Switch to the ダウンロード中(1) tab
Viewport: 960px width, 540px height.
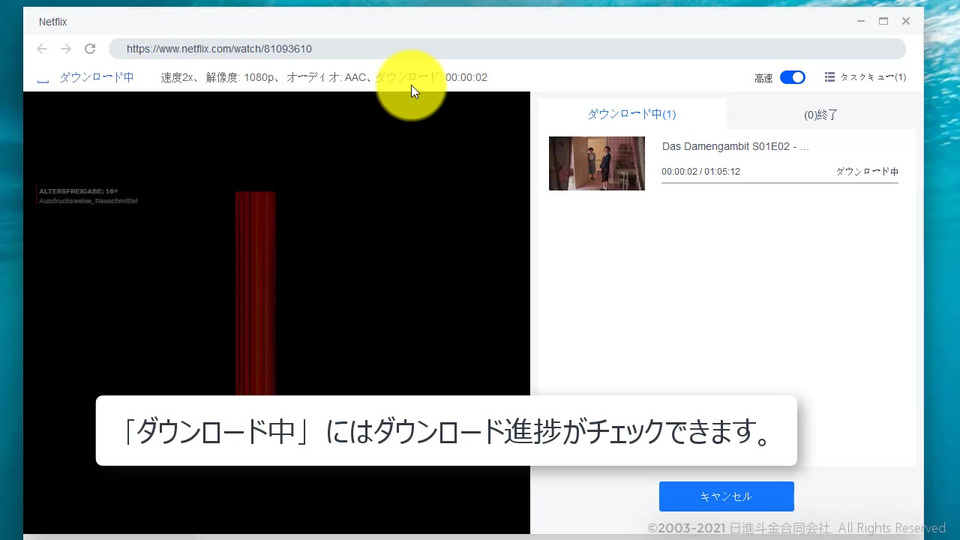pos(632,114)
